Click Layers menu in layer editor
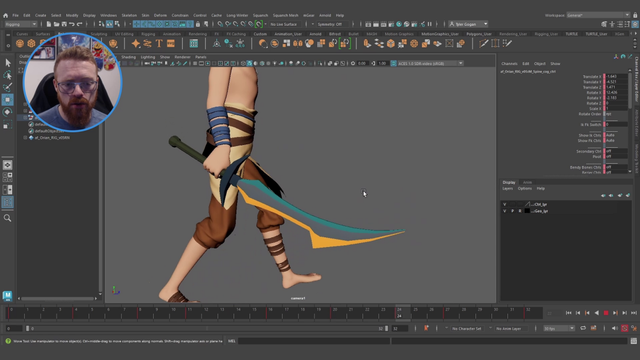The width and height of the screenshot is (640, 360). [507, 189]
